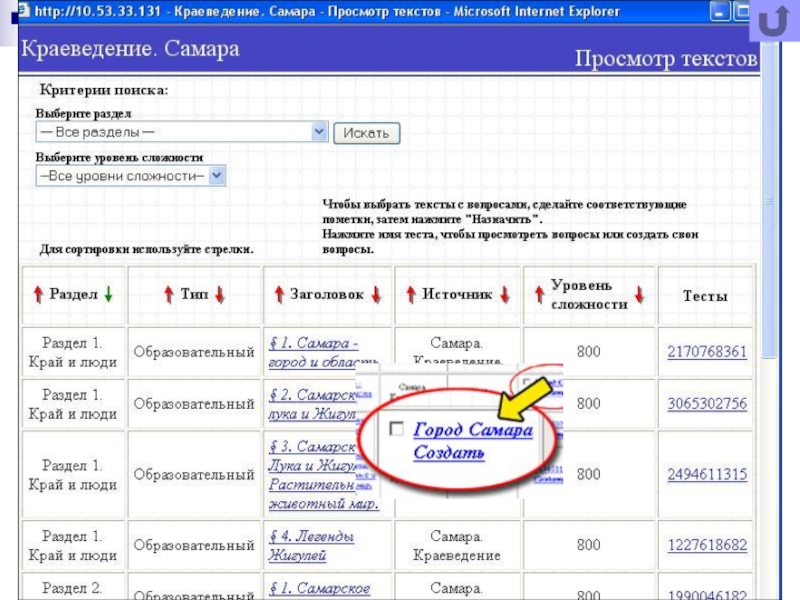The width and height of the screenshot is (800, 600).
Task: Click the up arrow next to Тип
Action: click(x=170, y=295)
